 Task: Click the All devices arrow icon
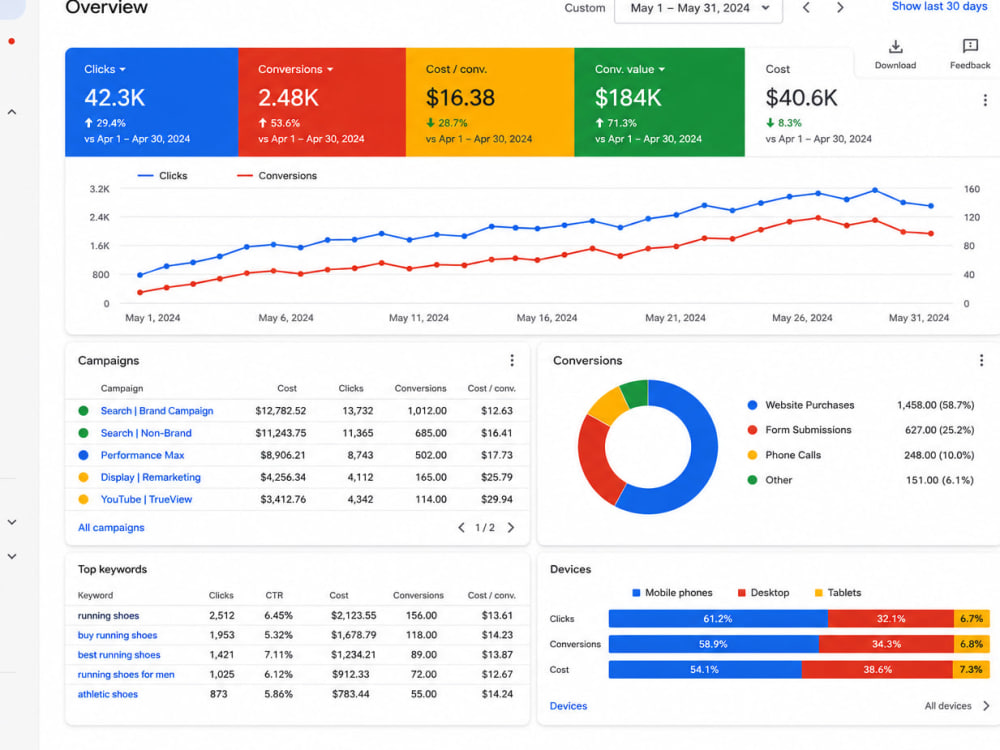point(986,705)
